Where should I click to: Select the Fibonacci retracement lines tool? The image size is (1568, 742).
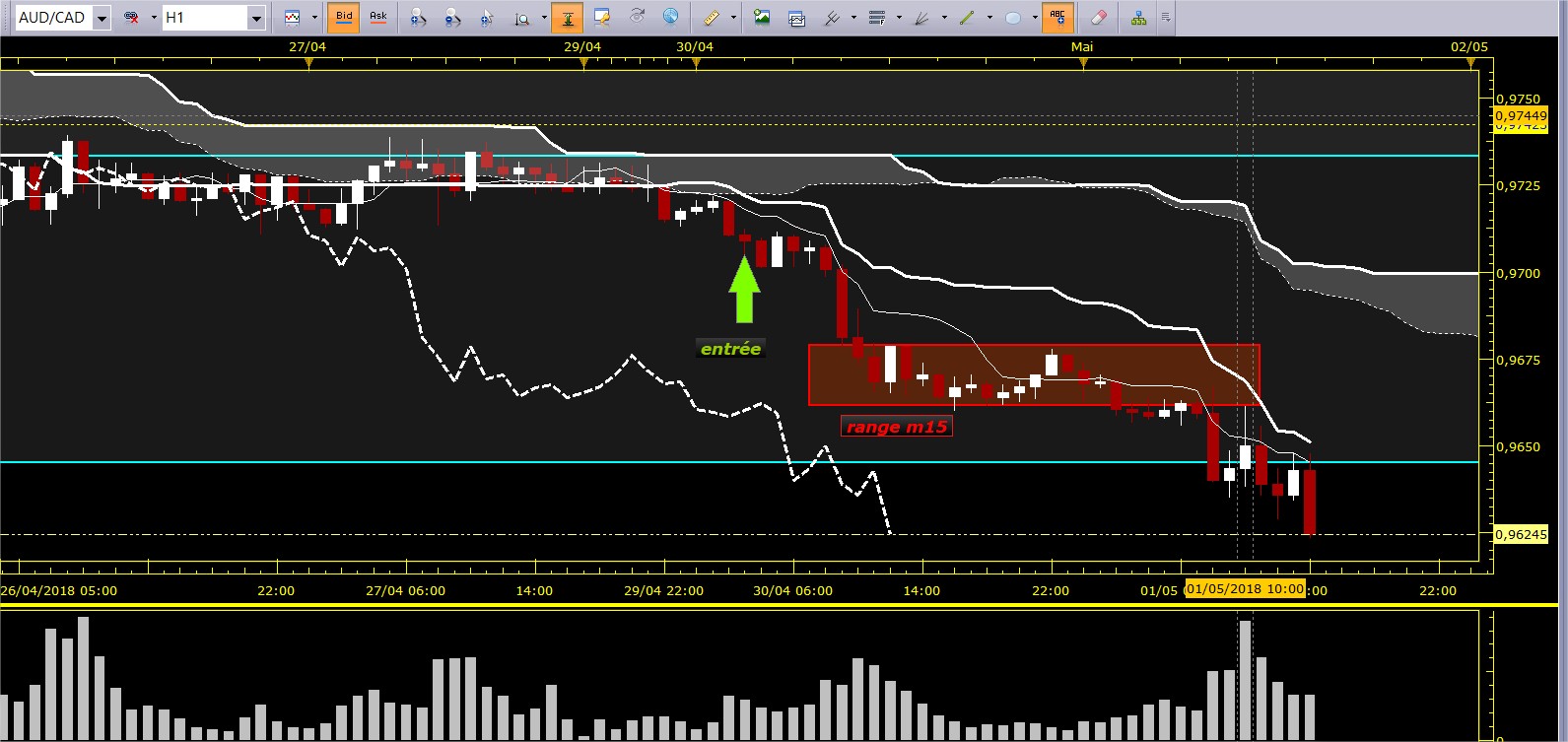(877, 18)
